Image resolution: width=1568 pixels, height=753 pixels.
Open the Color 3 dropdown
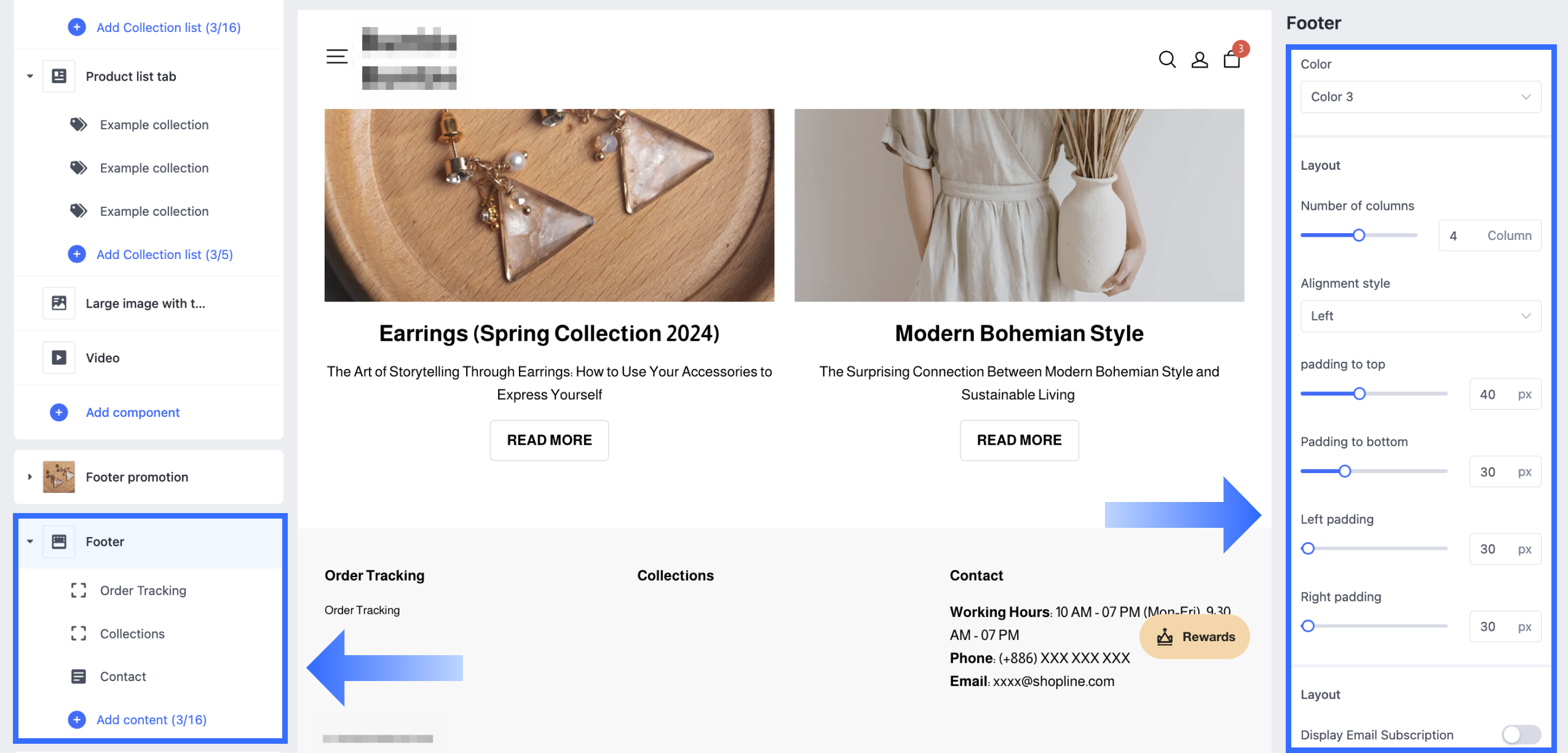(x=1420, y=97)
